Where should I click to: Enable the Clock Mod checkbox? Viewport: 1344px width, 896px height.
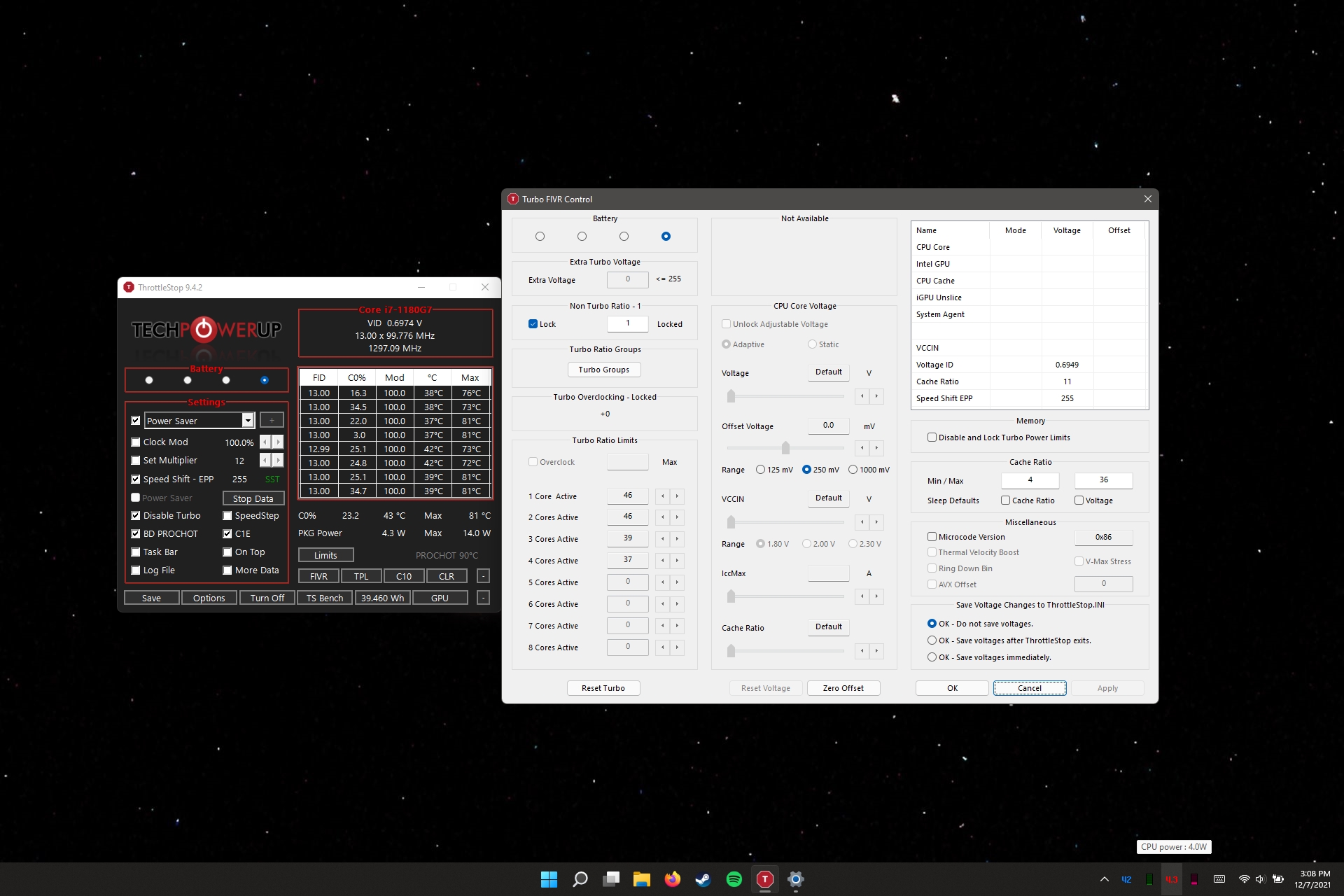(136, 442)
